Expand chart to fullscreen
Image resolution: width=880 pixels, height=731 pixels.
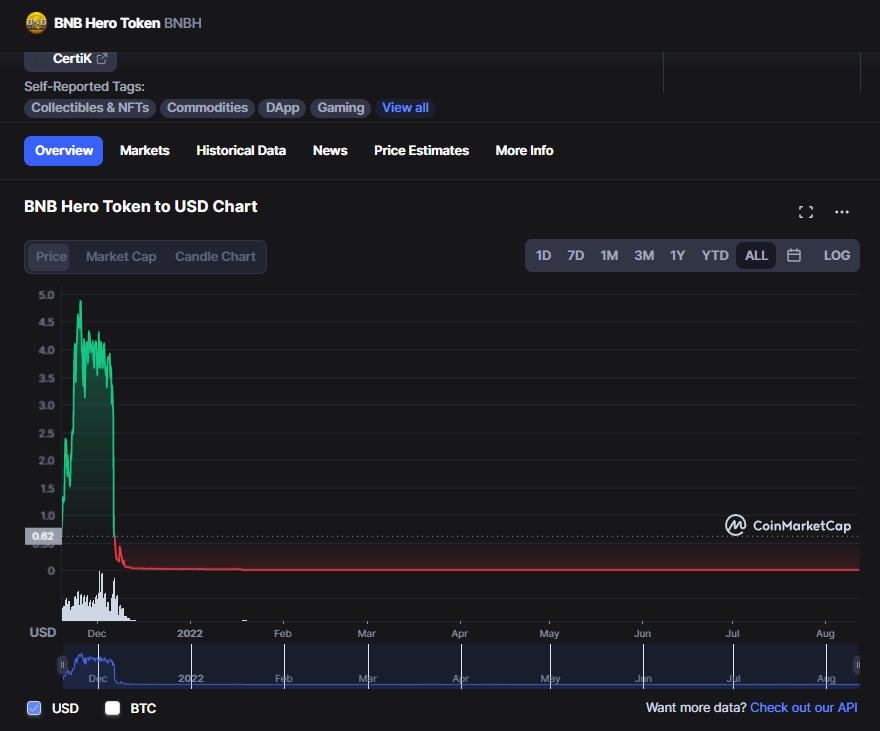(x=806, y=212)
